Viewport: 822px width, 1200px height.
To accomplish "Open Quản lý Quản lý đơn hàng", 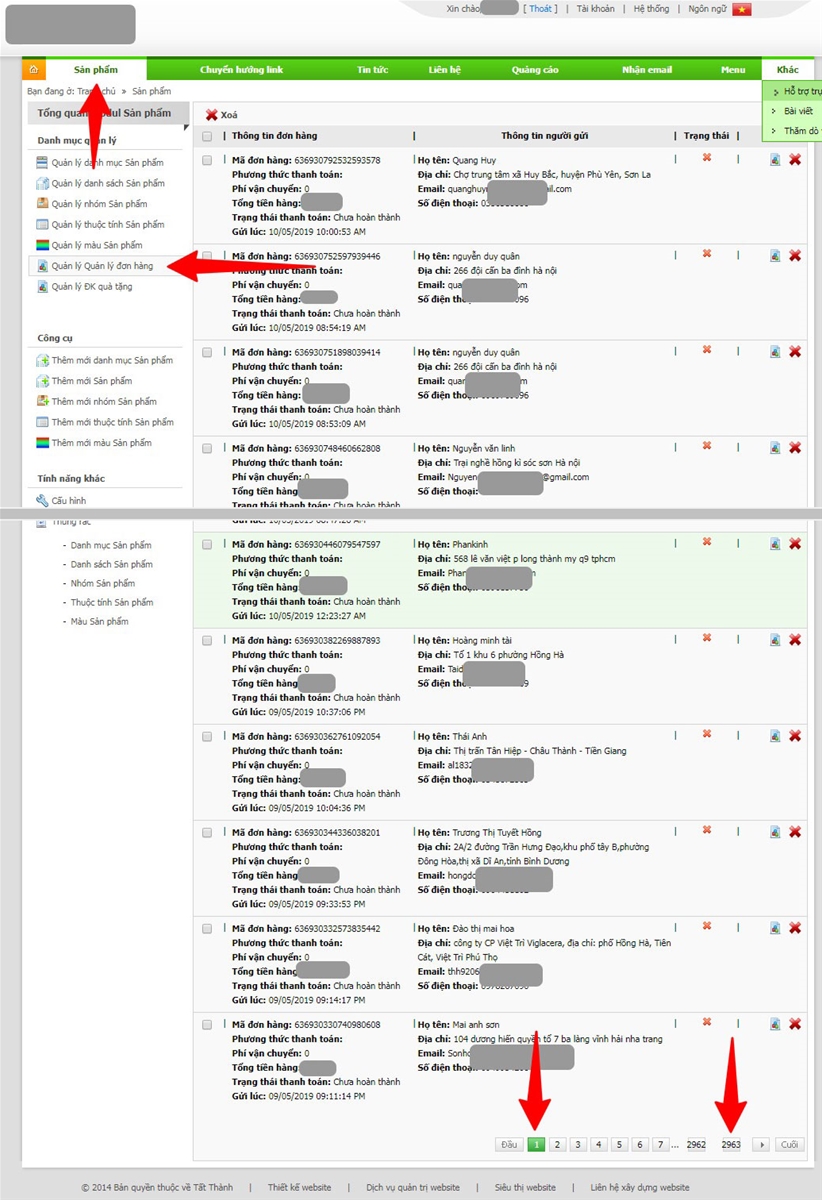I will [102, 266].
